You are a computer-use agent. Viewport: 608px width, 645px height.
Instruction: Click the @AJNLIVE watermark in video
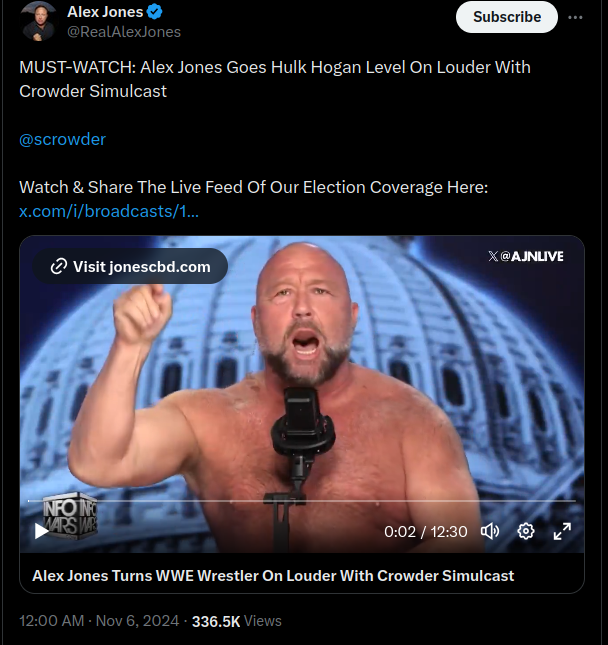click(x=526, y=256)
